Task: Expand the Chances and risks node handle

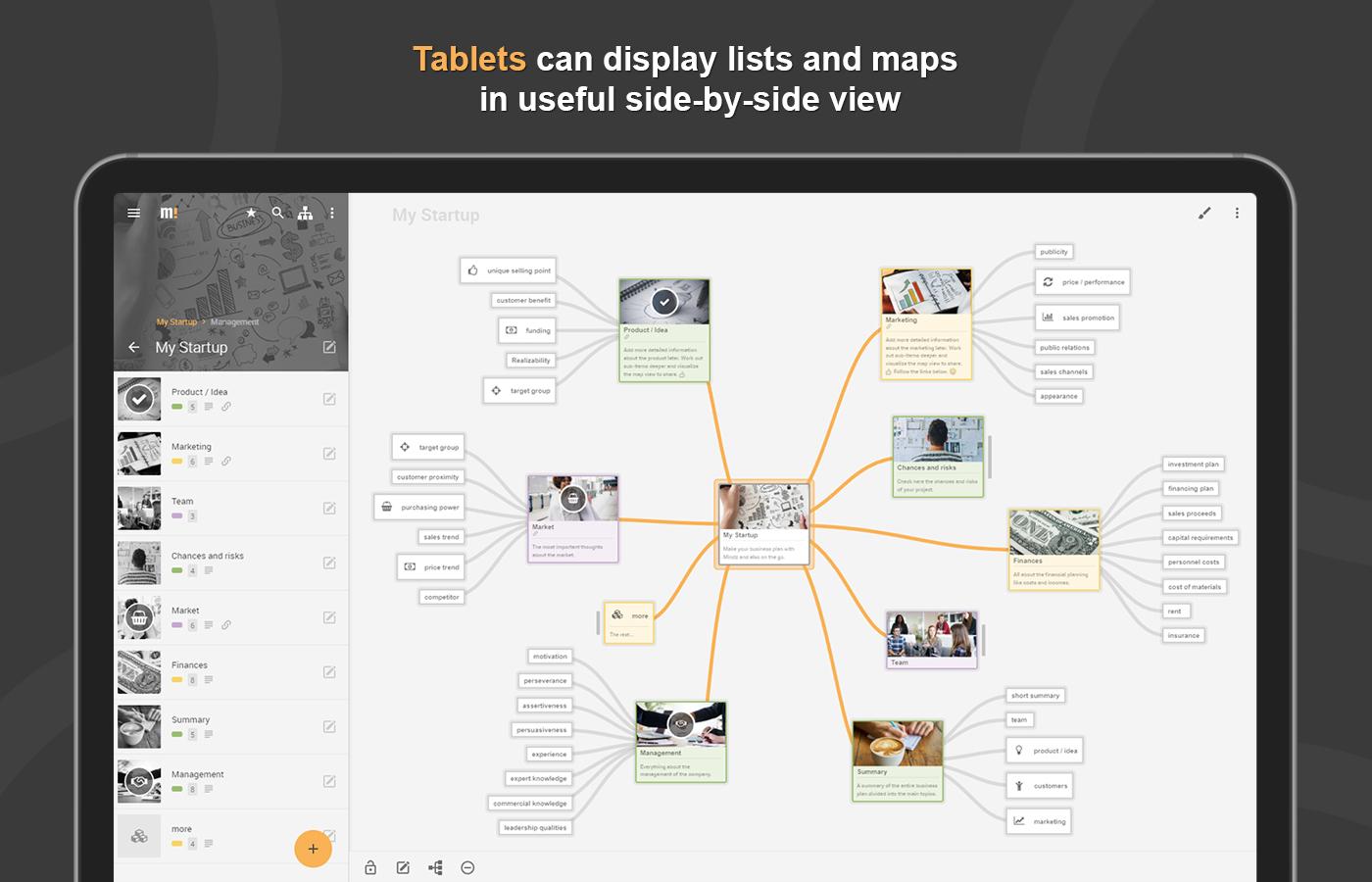Action: (x=989, y=456)
